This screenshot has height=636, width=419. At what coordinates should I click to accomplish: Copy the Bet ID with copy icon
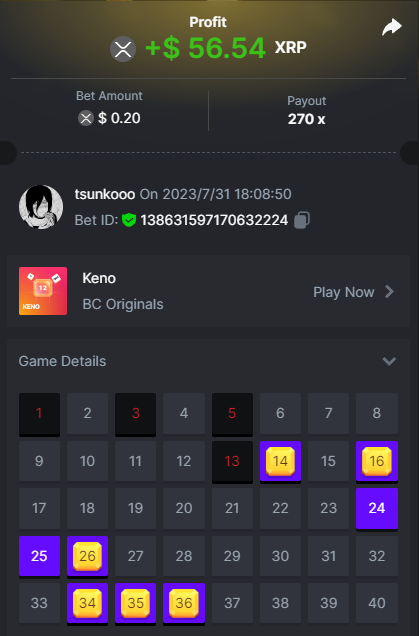point(302,220)
